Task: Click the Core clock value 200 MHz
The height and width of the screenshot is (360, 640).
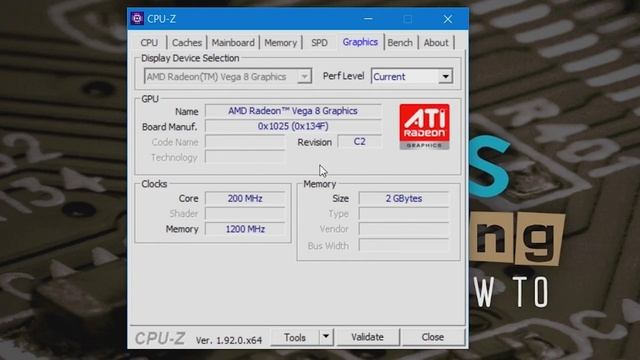Action: click(245, 198)
